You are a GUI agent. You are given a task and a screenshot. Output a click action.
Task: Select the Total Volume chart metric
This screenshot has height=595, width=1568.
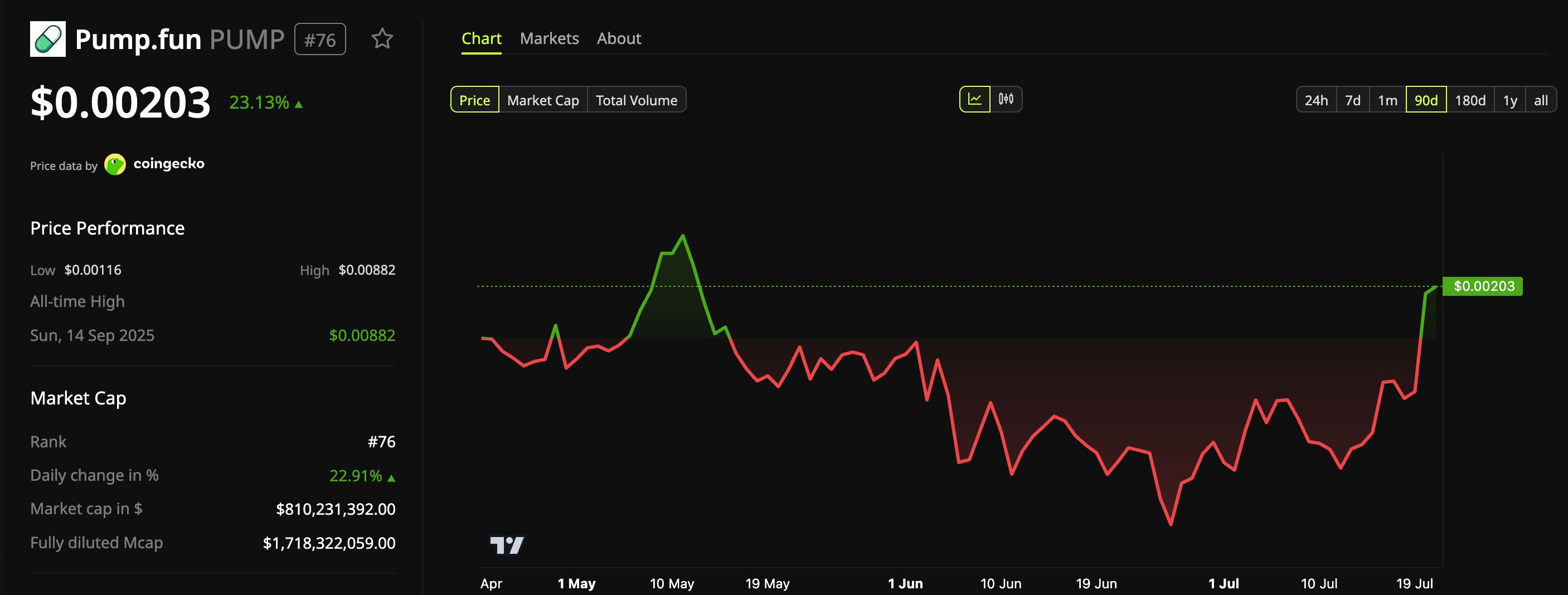(636, 100)
